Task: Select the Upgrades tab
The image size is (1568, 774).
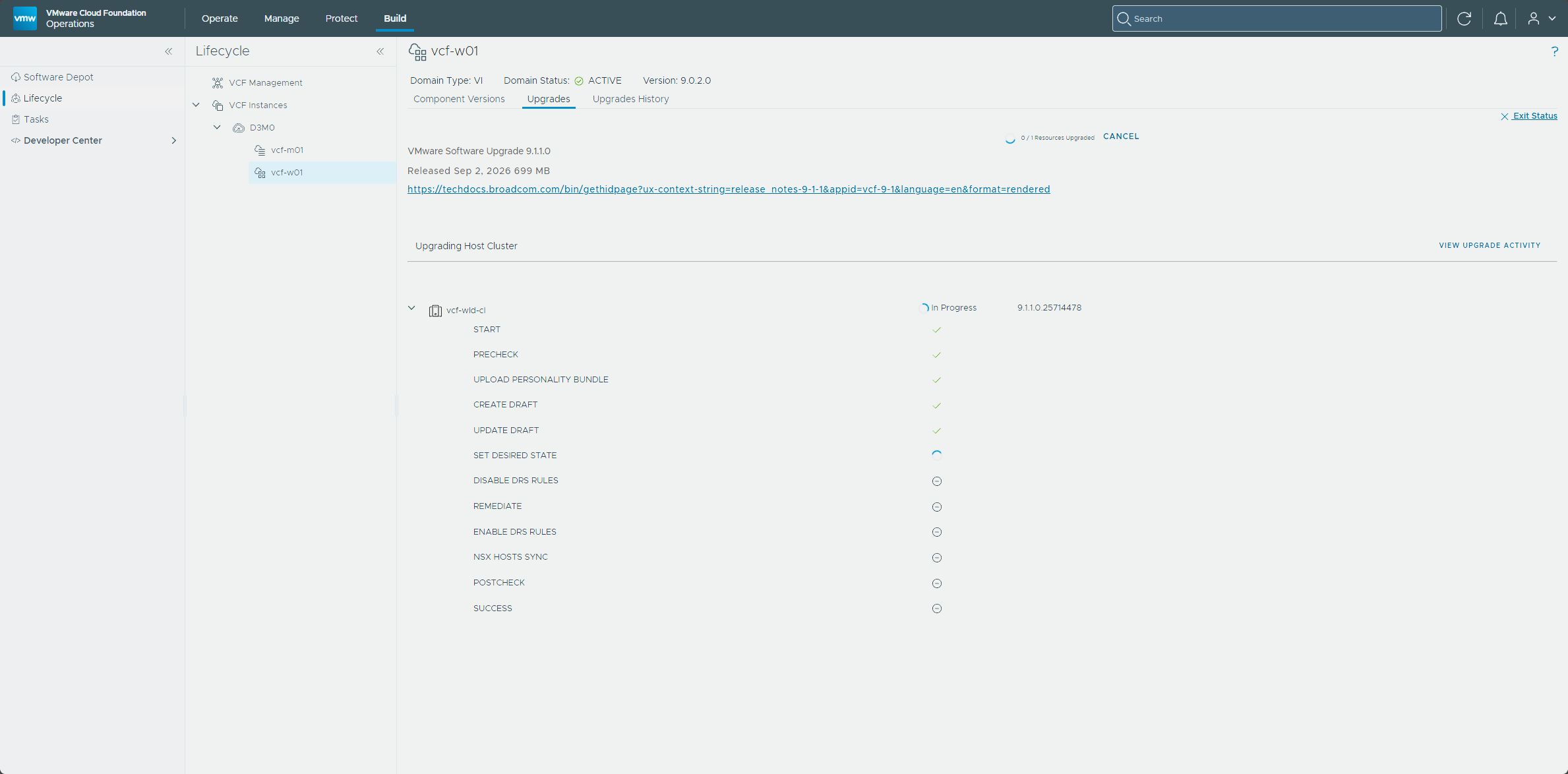Action: point(549,99)
